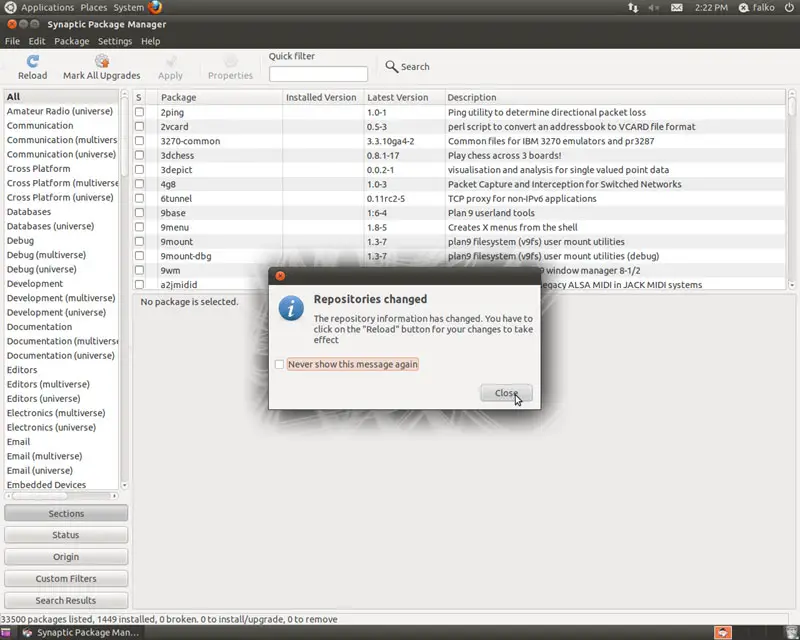Click the Apply toolbar icon
This screenshot has width=800, height=640.
(170, 61)
